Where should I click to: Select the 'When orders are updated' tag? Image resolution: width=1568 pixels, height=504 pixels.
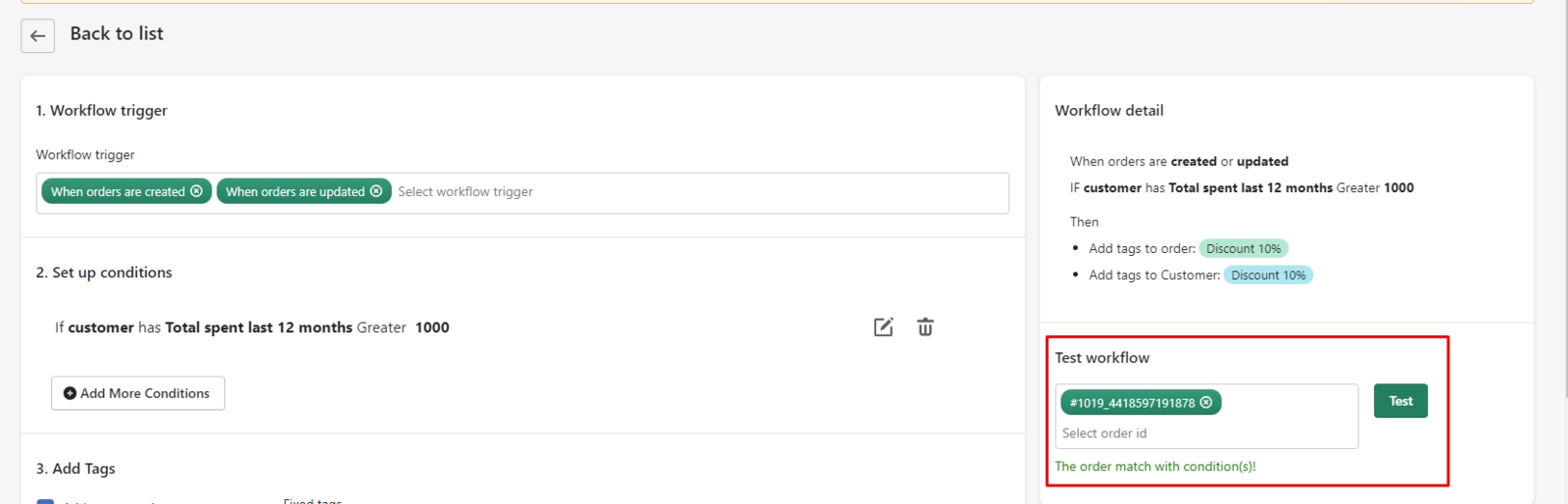(294, 192)
